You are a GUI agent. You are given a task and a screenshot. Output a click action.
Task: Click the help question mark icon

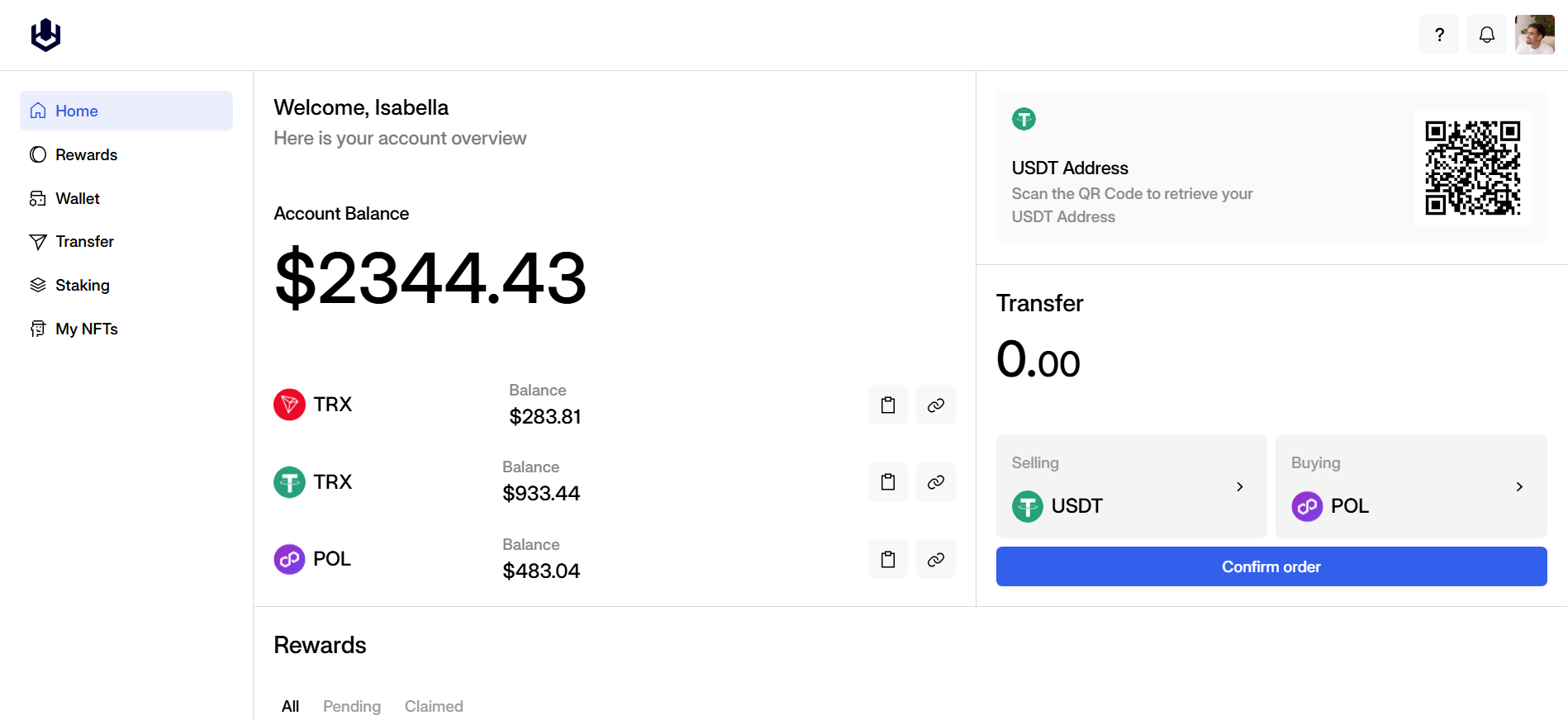pyautogui.click(x=1439, y=35)
